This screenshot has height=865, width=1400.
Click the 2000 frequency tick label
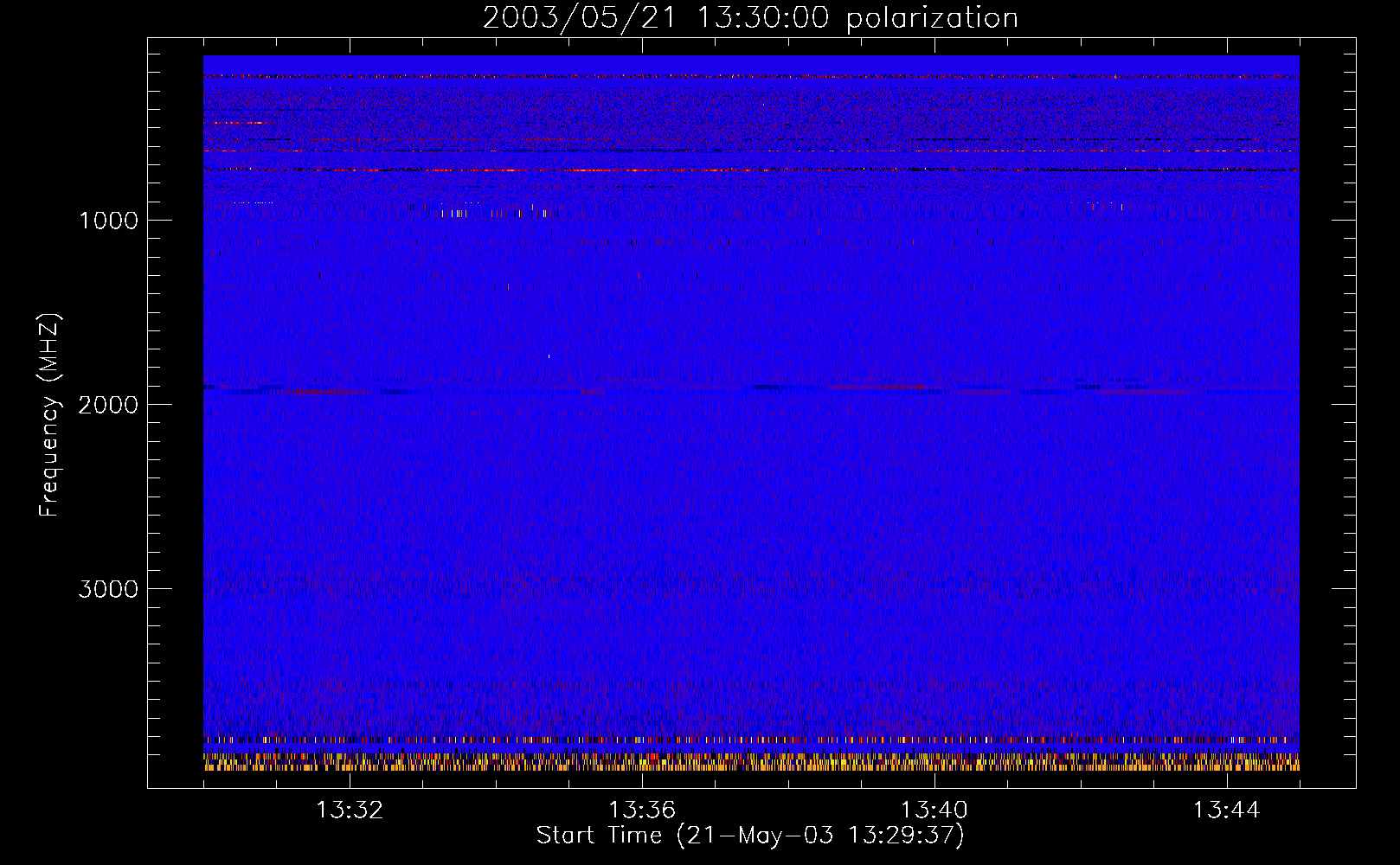(x=108, y=405)
